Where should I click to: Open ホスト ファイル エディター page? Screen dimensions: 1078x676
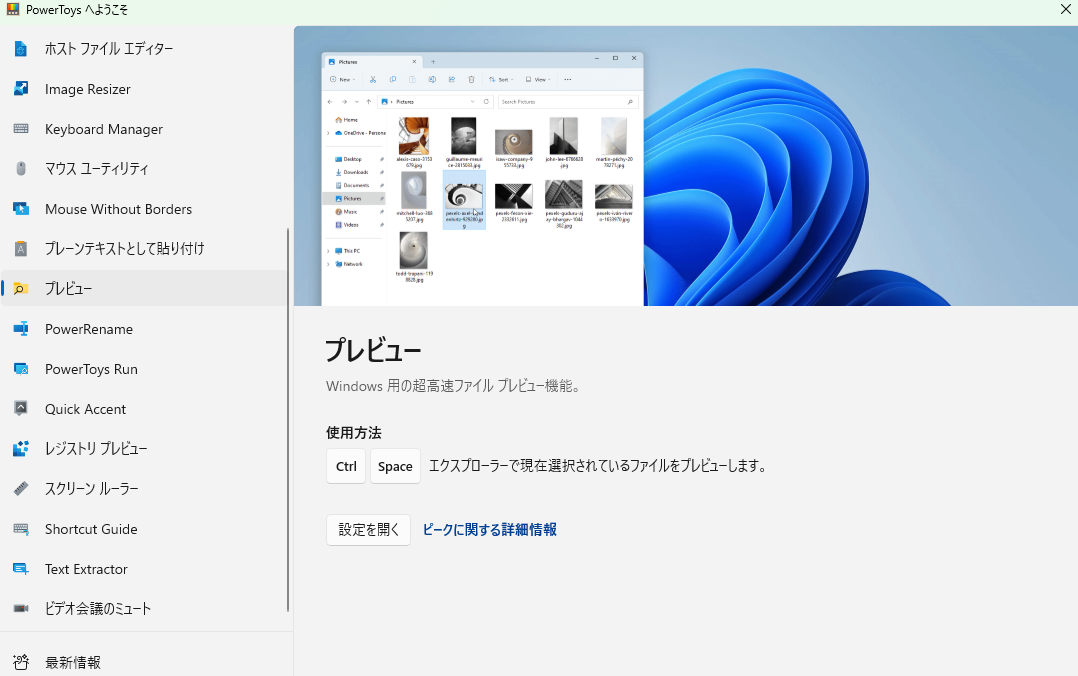pos(144,49)
